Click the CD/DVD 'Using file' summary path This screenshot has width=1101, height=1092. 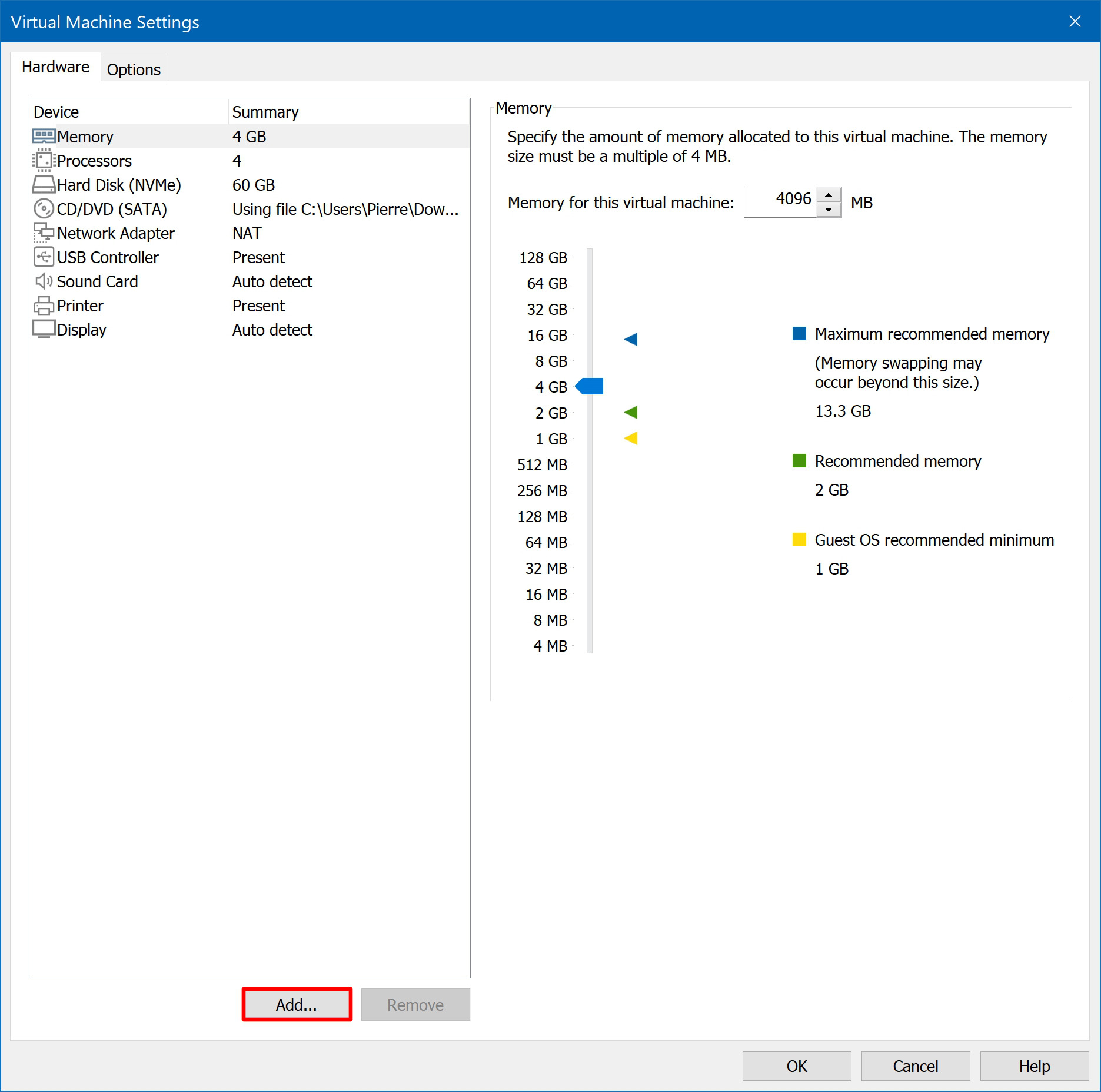(x=345, y=209)
